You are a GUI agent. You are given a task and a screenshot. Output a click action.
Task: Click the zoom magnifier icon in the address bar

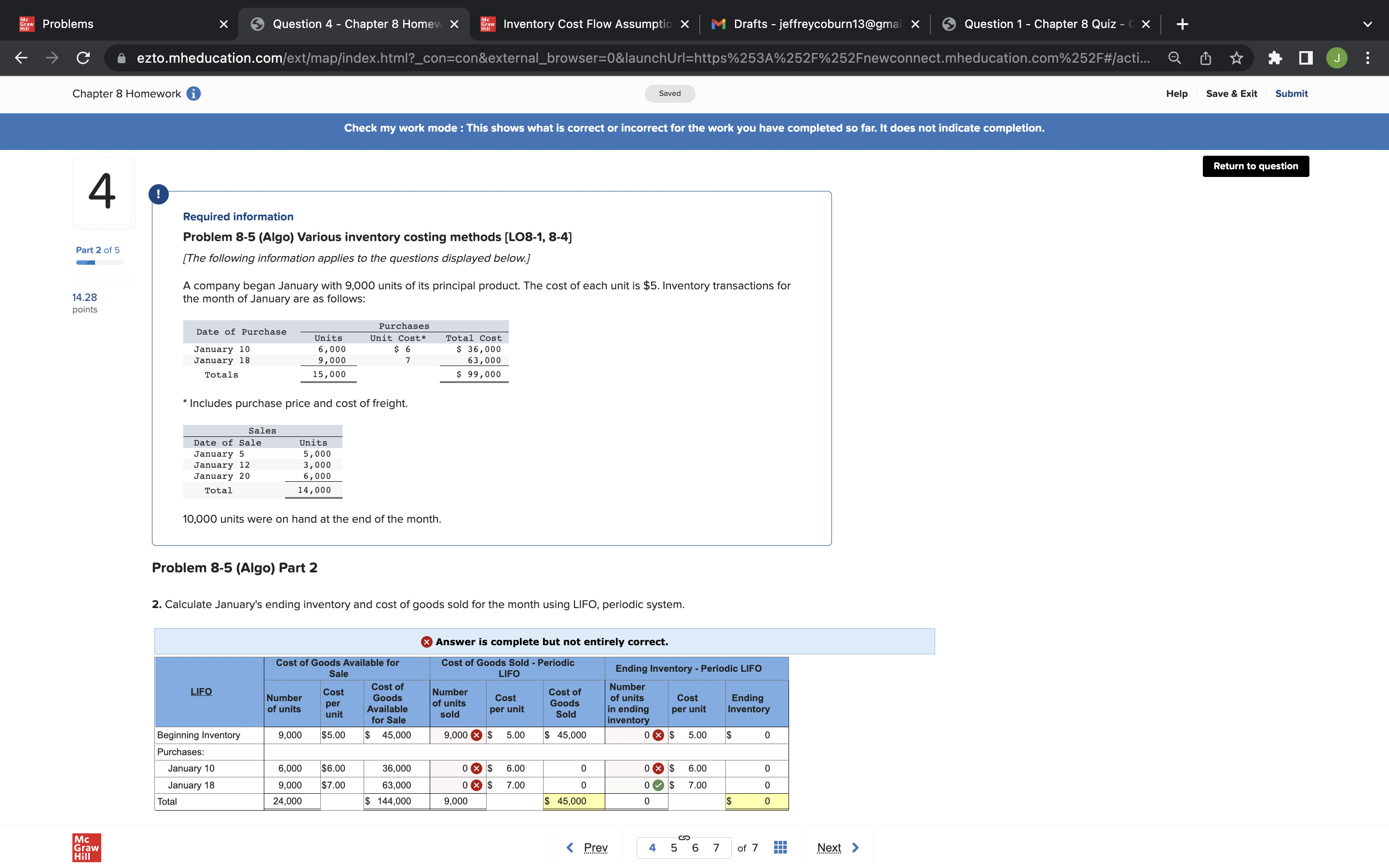click(x=1174, y=58)
